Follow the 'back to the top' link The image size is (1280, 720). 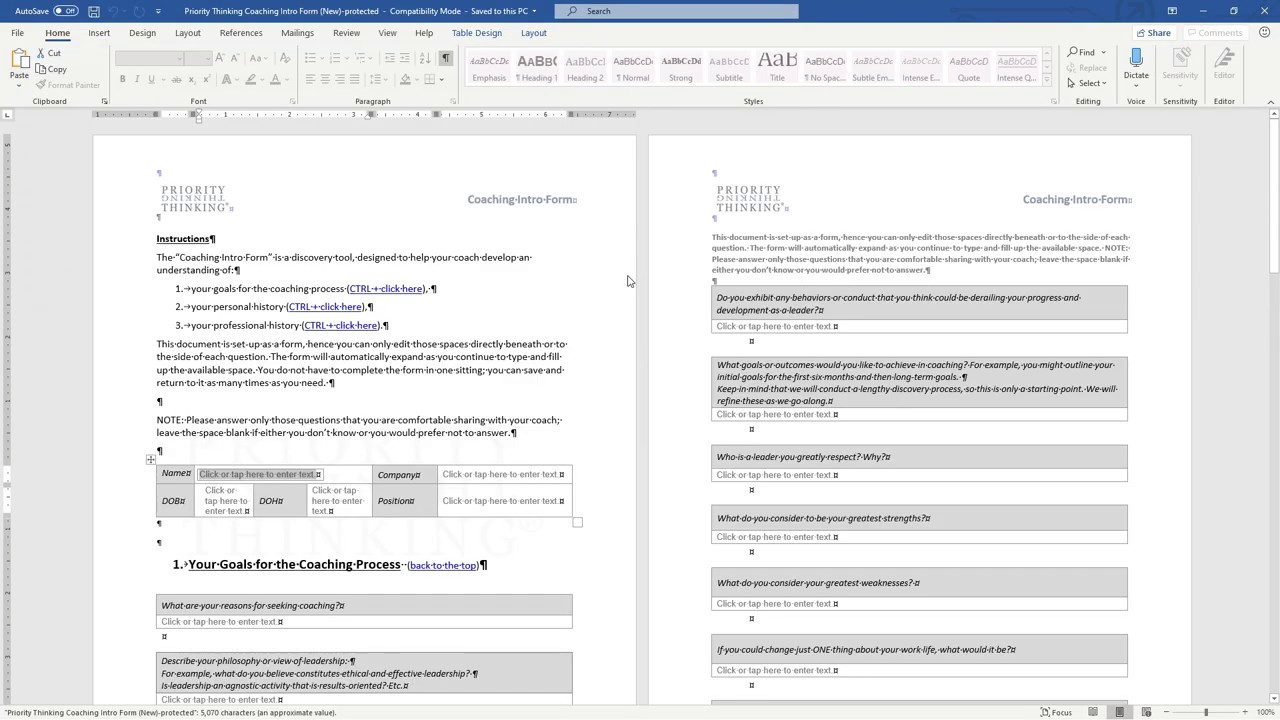(443, 566)
